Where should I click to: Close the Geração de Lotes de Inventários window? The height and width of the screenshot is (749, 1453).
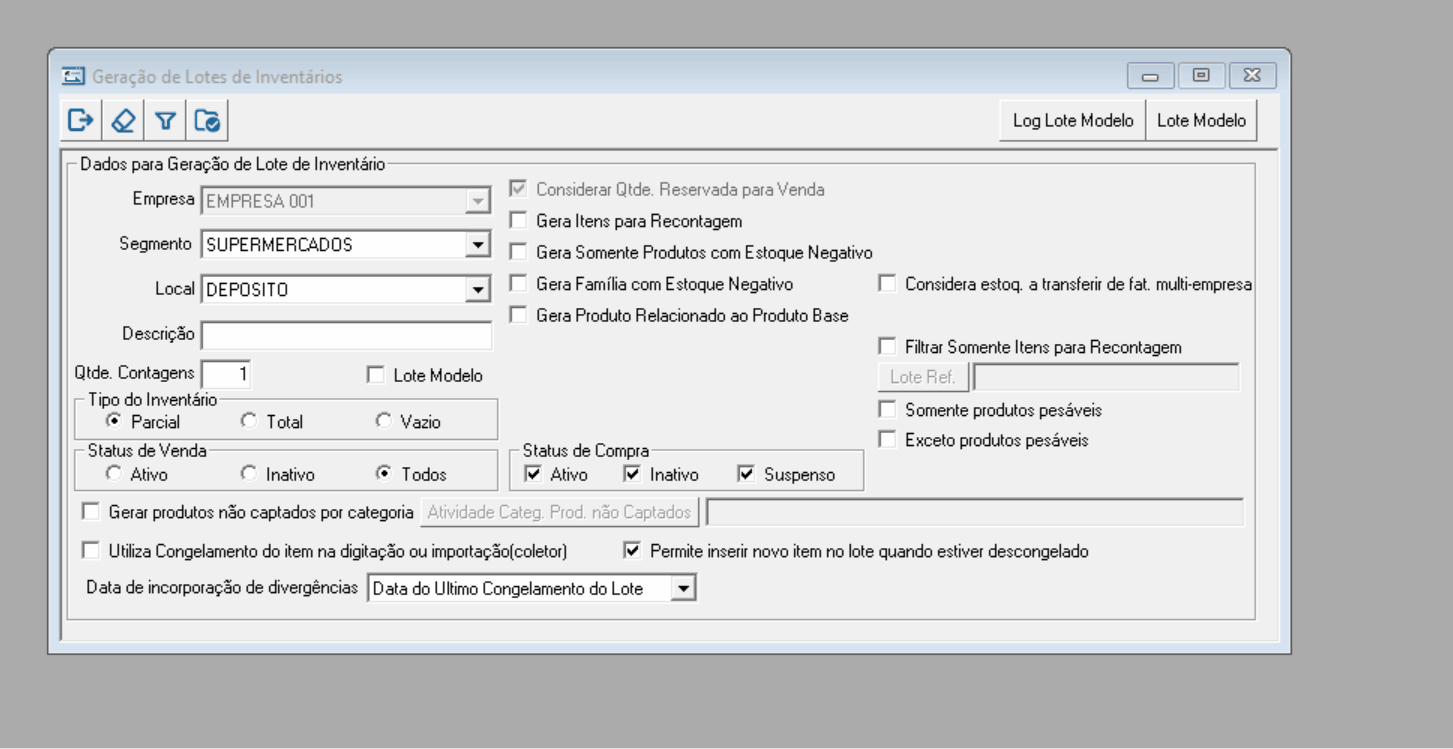click(1251, 76)
